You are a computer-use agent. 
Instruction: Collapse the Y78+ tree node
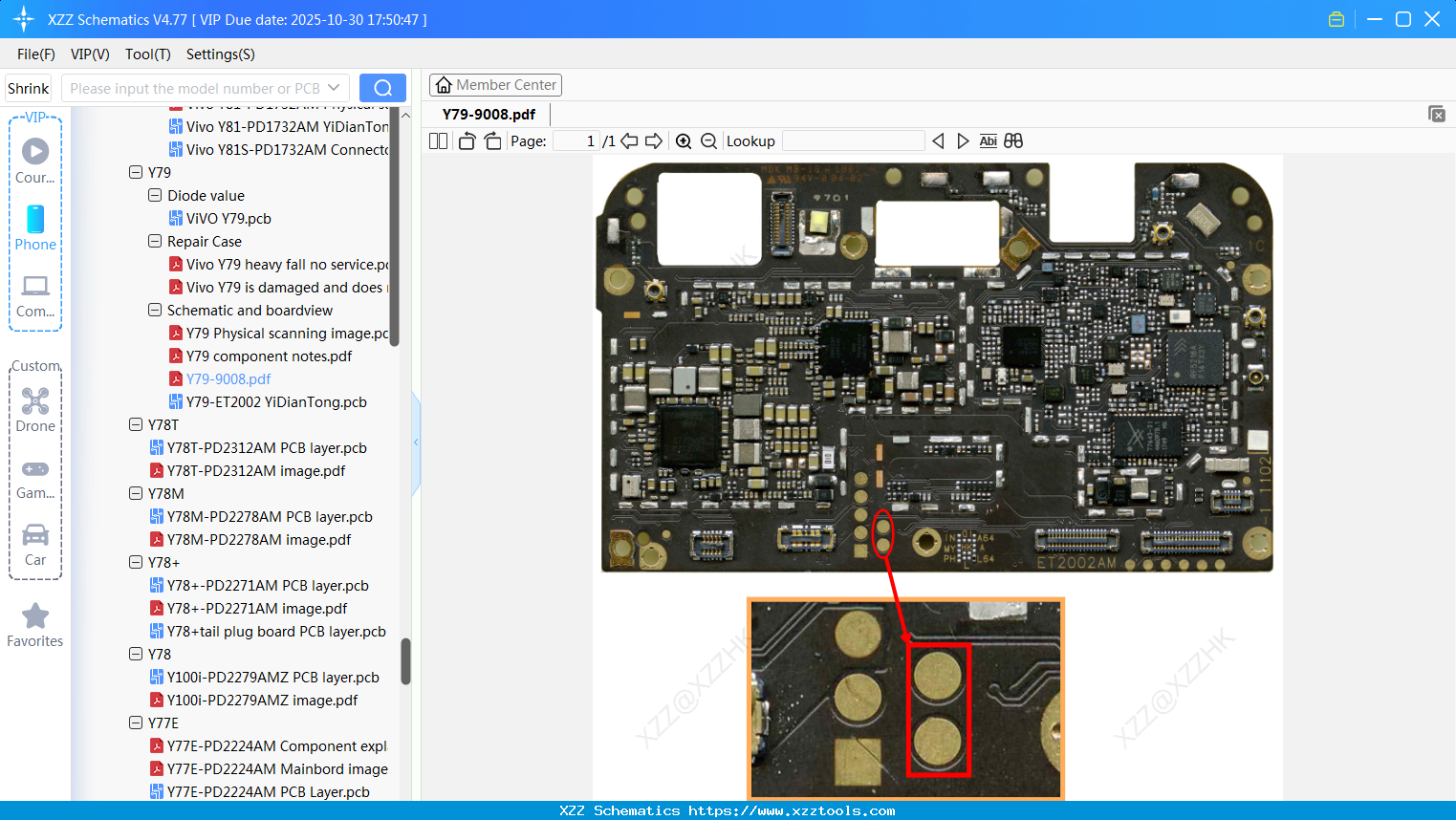click(136, 563)
